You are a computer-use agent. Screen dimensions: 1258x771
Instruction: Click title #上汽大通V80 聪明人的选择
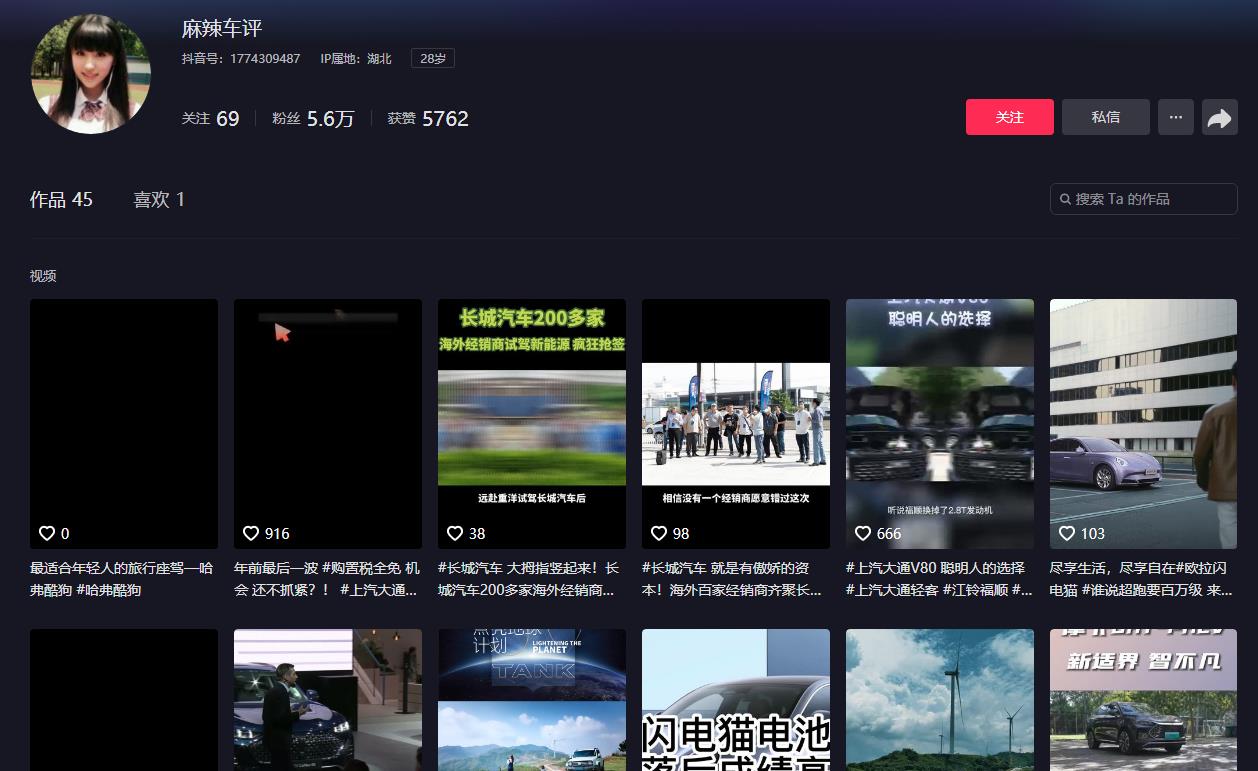(x=939, y=579)
